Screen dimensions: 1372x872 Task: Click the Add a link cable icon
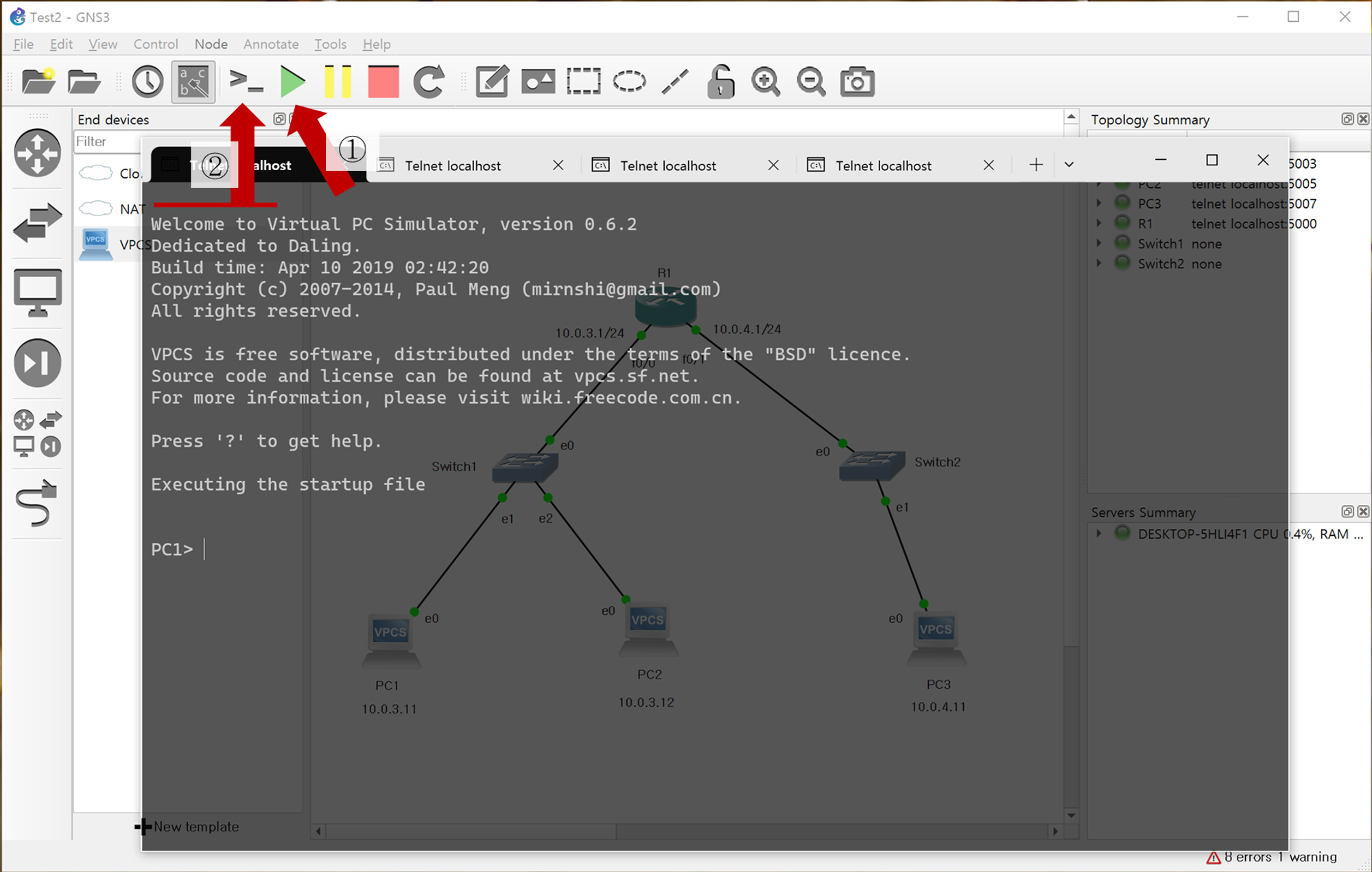pyautogui.click(x=38, y=503)
